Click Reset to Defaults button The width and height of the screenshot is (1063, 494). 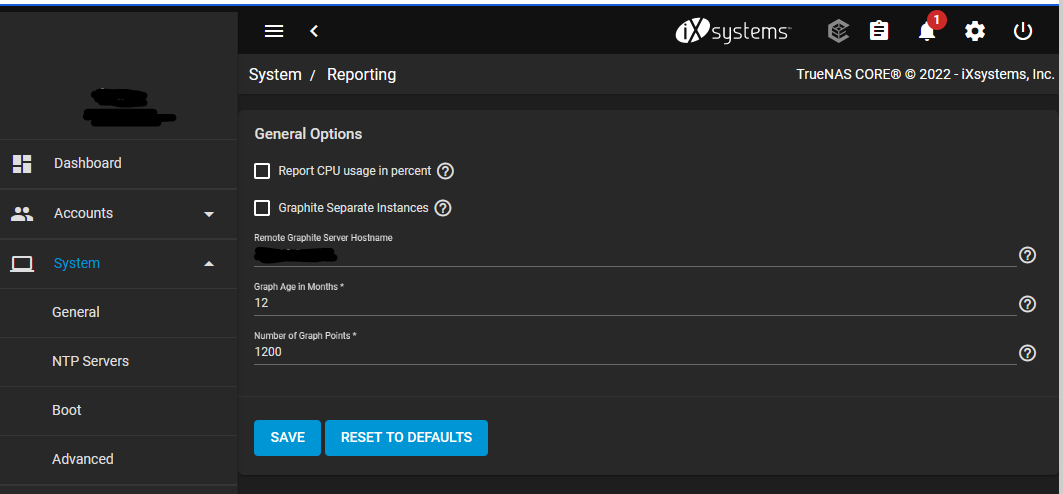click(x=406, y=438)
